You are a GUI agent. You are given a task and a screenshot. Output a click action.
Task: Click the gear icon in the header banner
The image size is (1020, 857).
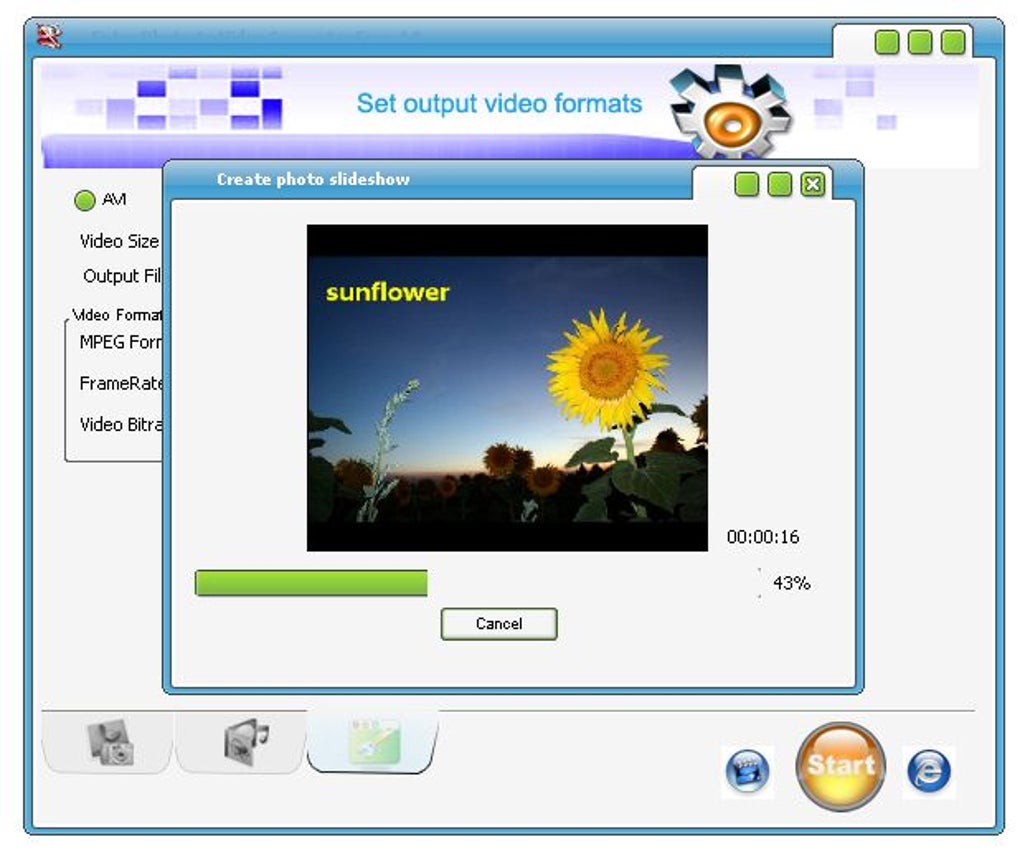pos(730,112)
